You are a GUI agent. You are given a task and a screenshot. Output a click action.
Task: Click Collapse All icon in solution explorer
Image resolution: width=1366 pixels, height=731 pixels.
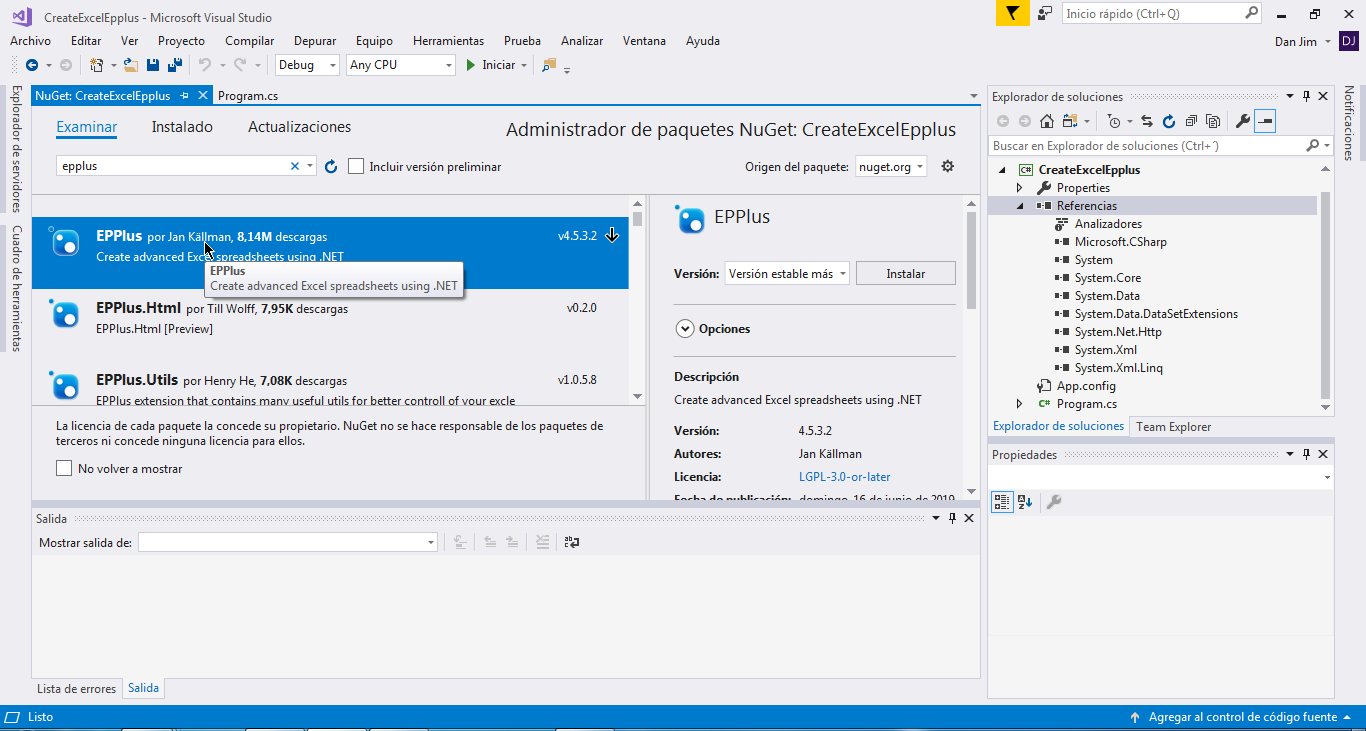coord(1191,121)
